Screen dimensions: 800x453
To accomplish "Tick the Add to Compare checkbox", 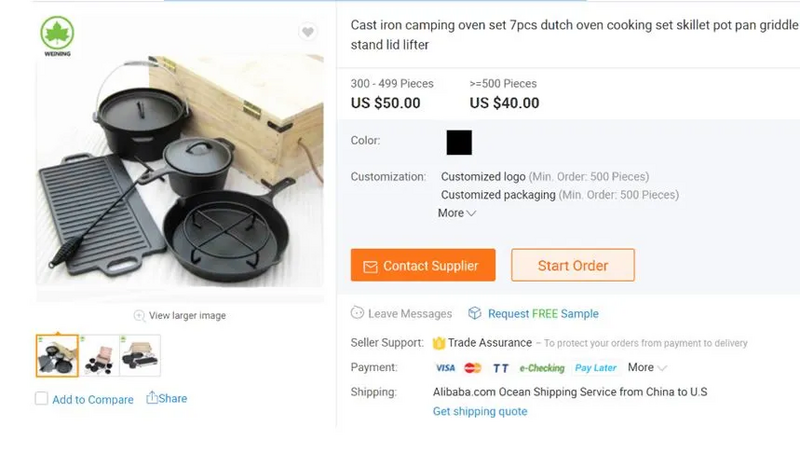I will [41, 399].
